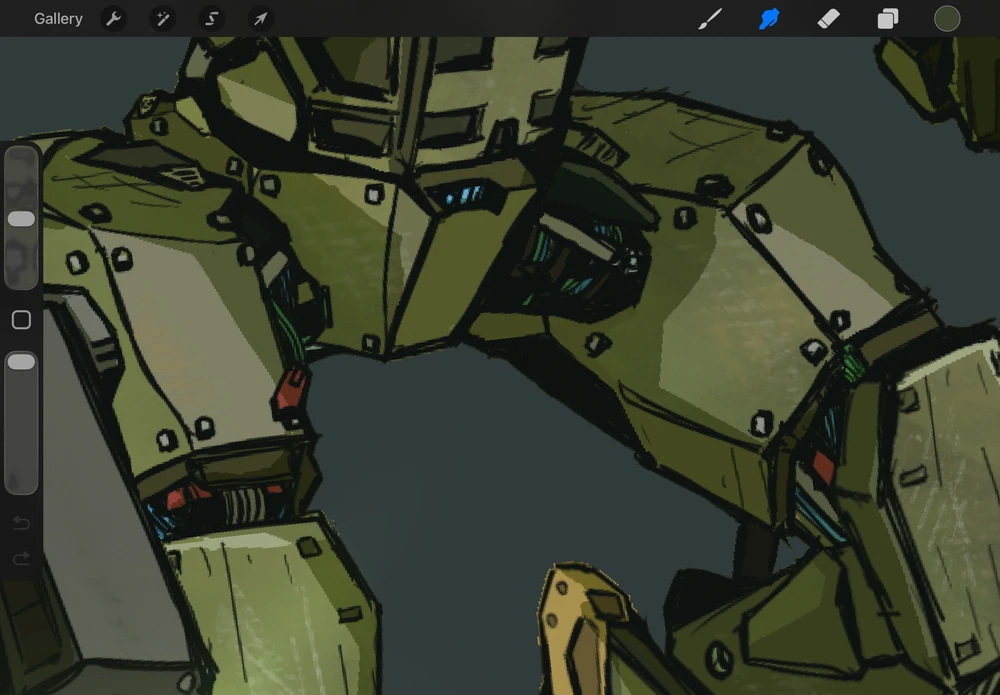Open the Actions wrench menu

114,19
